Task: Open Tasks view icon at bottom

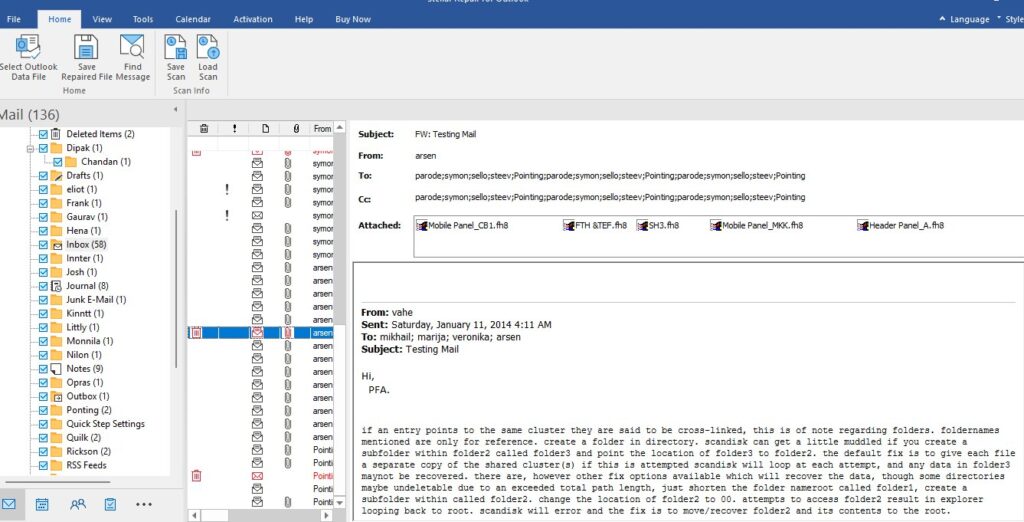Action: click(x=110, y=504)
